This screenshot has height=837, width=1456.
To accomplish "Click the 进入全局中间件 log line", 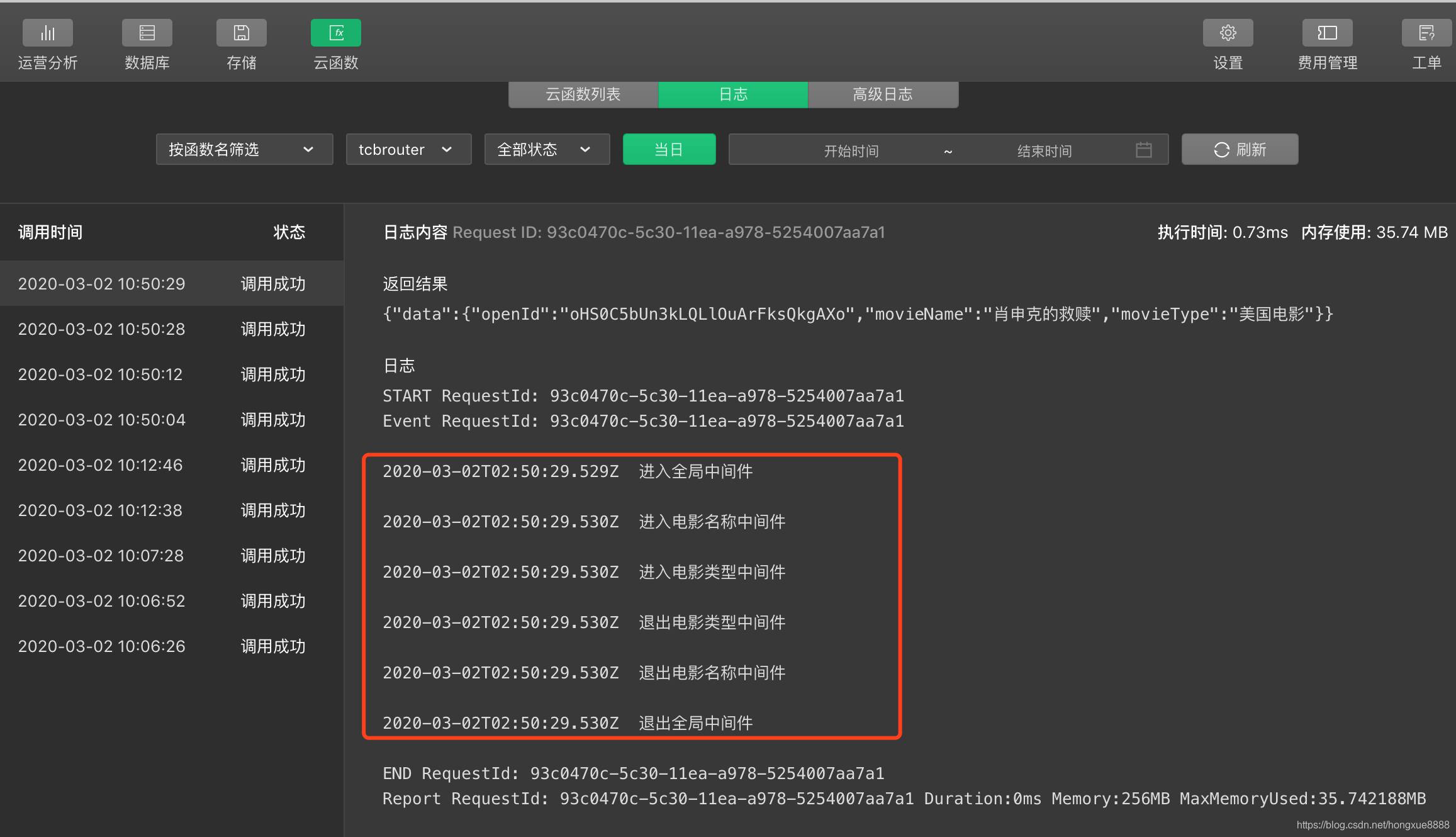I will point(568,471).
